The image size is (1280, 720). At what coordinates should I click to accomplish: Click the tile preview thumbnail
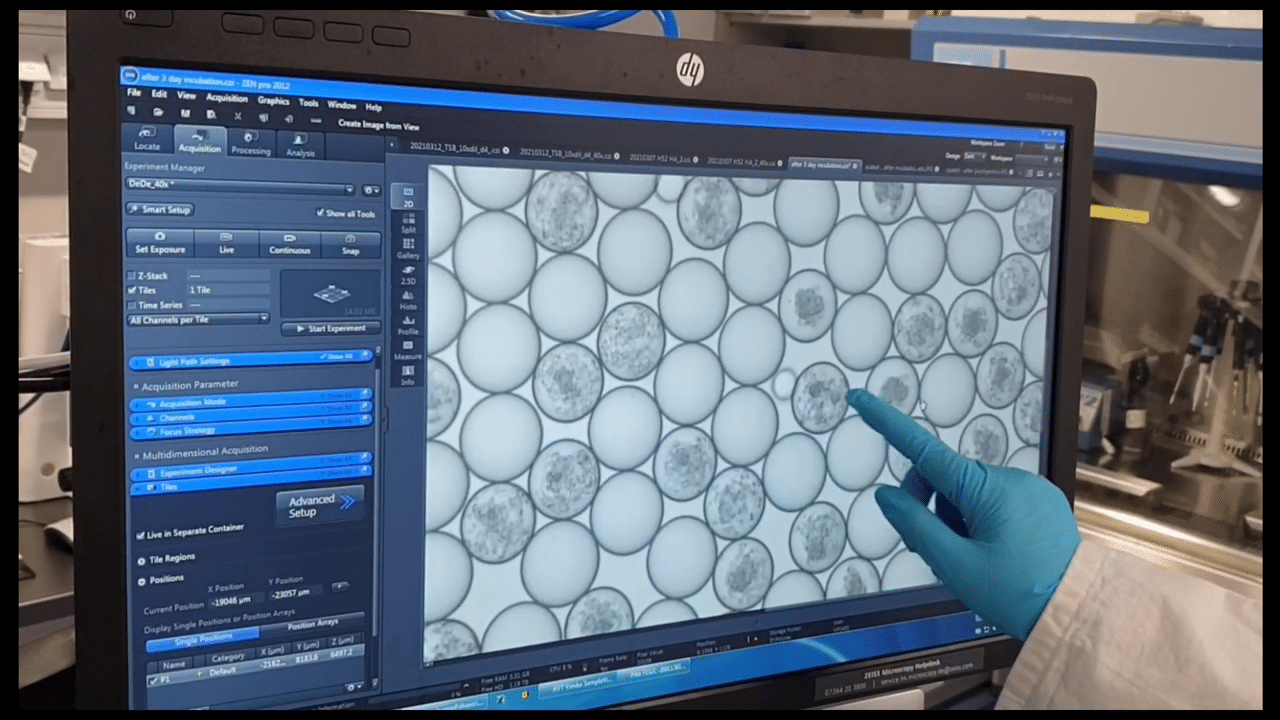[330, 293]
